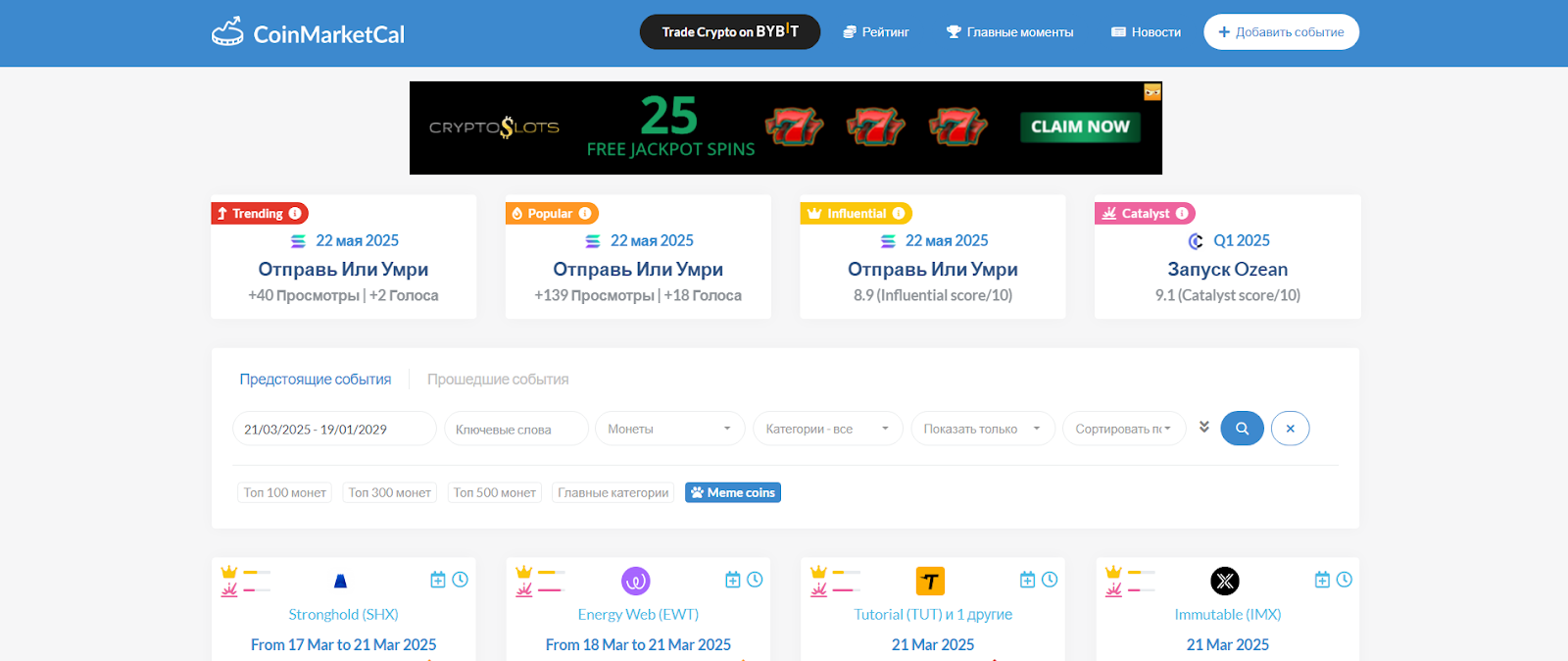Open the Показать только dropdown
The height and width of the screenshot is (661, 1568).
983,429
